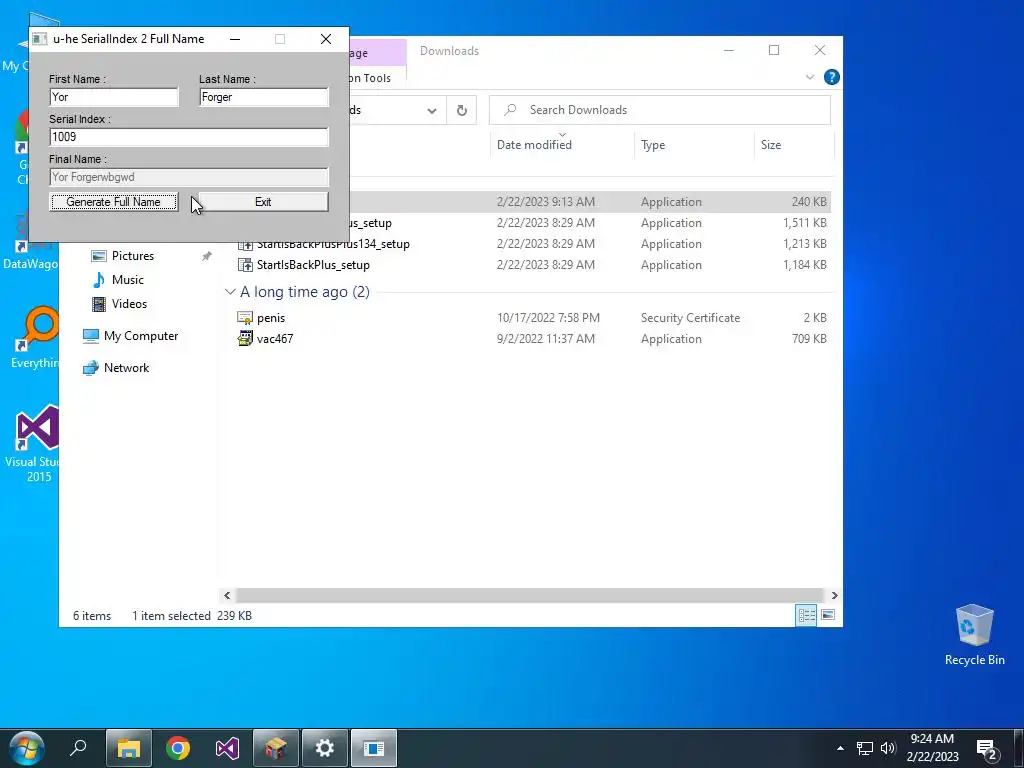Screen dimensions: 1024x768
Task: Click the volume speaker tray icon
Action: [x=888, y=748]
